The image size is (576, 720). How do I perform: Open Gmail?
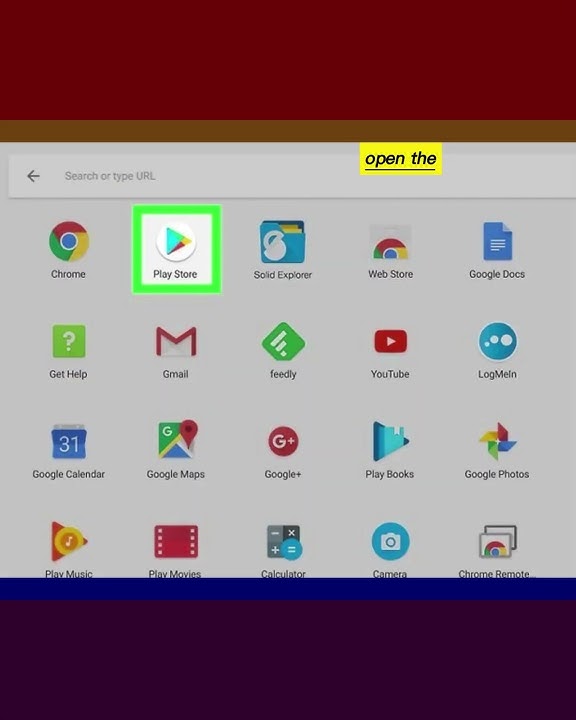[176, 342]
